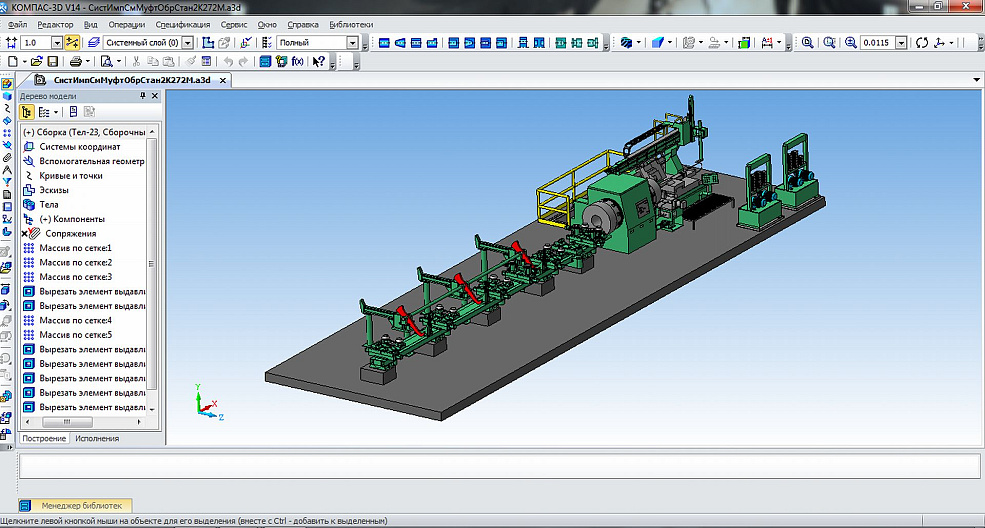Click the Undo arrow icon
Viewport: 985px width, 528px height.
tap(229, 62)
